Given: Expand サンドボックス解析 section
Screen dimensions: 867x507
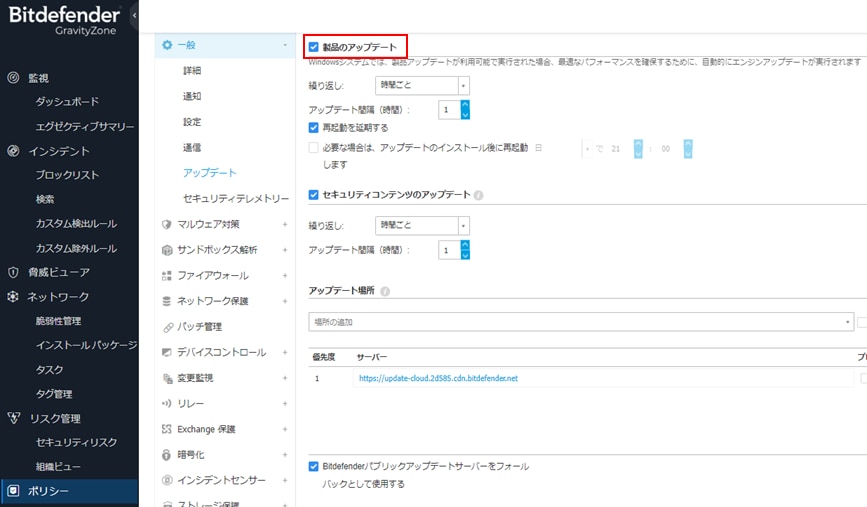Looking at the screenshot, I should [285, 250].
